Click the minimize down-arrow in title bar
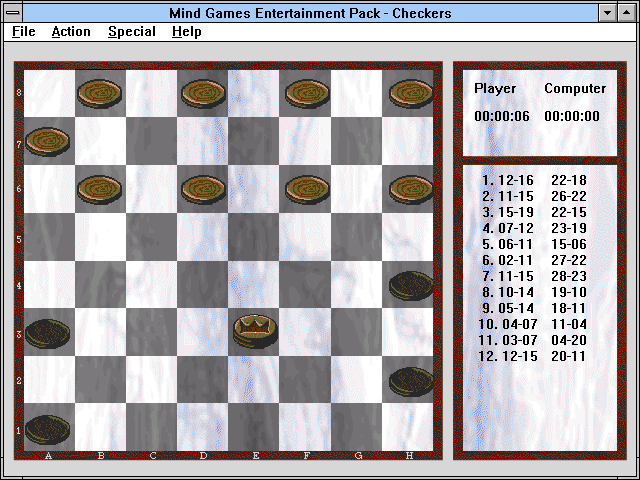The height and width of the screenshot is (480, 640). 607,13
